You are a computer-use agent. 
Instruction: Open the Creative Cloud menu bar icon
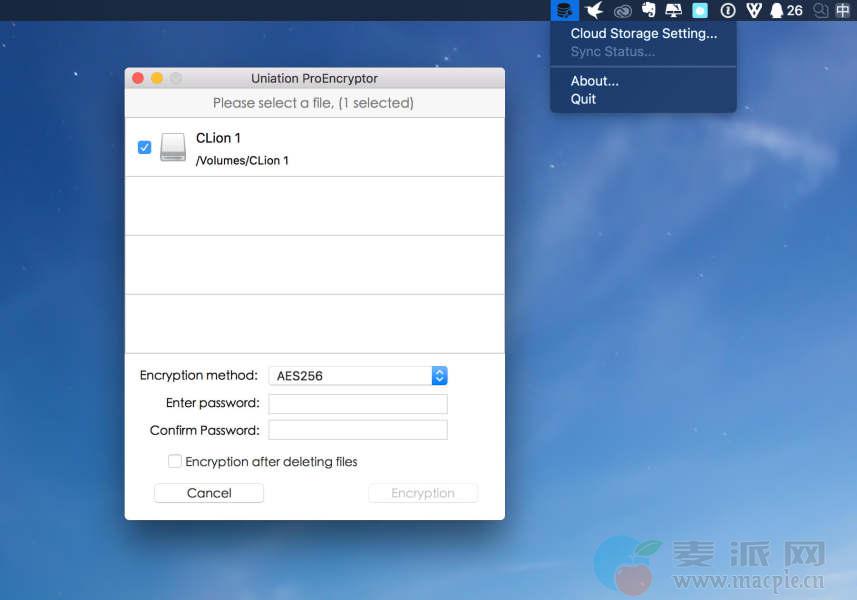[623, 10]
